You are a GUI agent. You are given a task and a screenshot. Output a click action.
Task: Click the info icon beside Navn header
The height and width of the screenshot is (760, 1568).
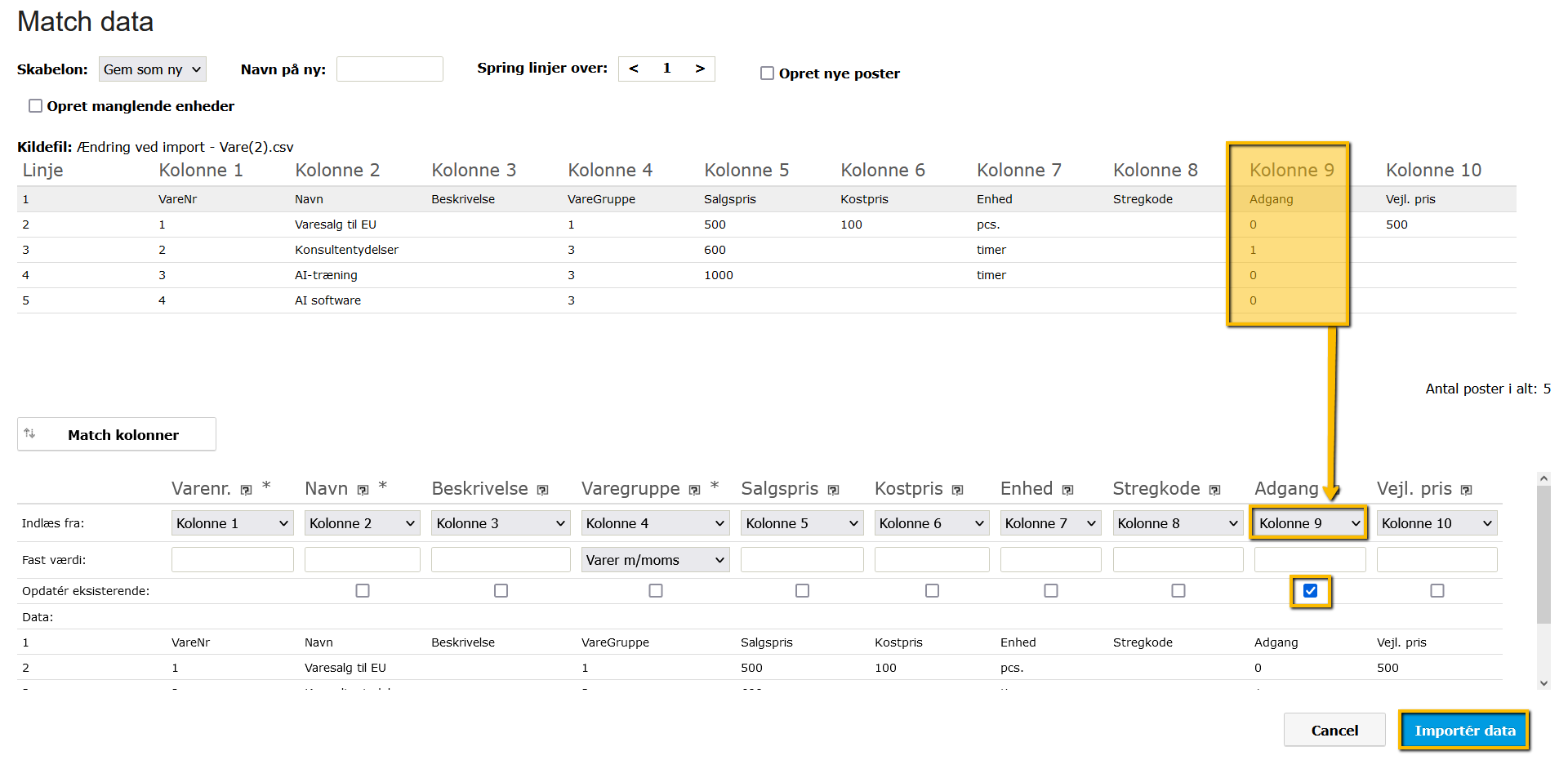[363, 490]
